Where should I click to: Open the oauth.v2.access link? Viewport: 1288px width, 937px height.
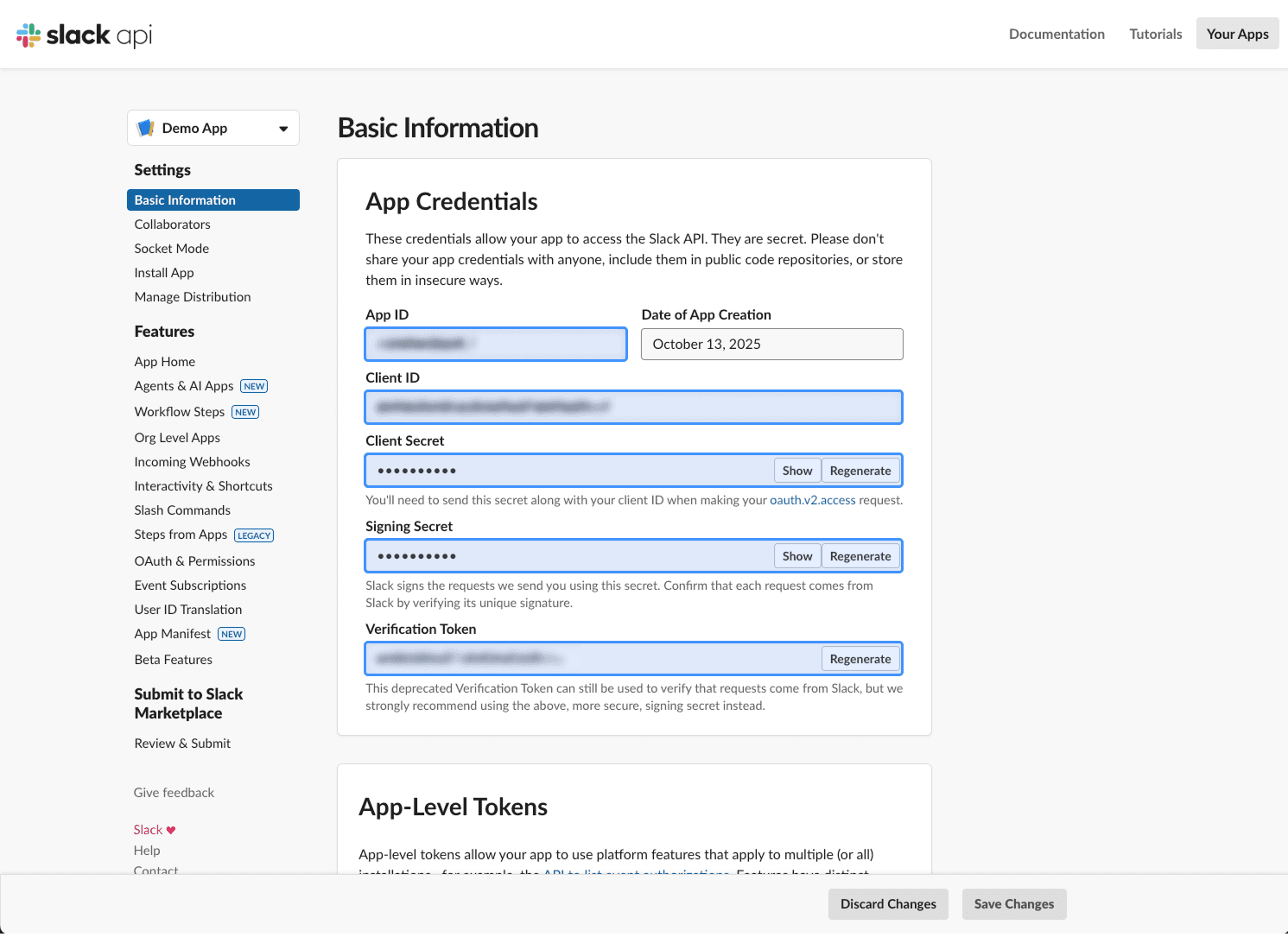813,500
